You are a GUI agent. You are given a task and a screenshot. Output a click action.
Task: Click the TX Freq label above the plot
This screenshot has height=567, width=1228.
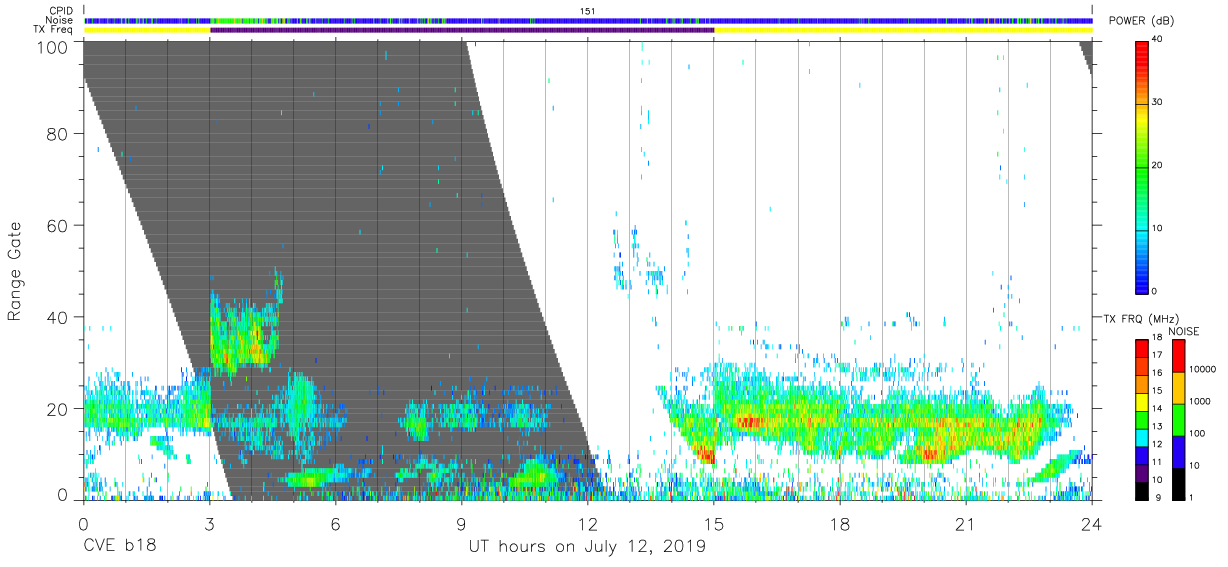[53, 30]
